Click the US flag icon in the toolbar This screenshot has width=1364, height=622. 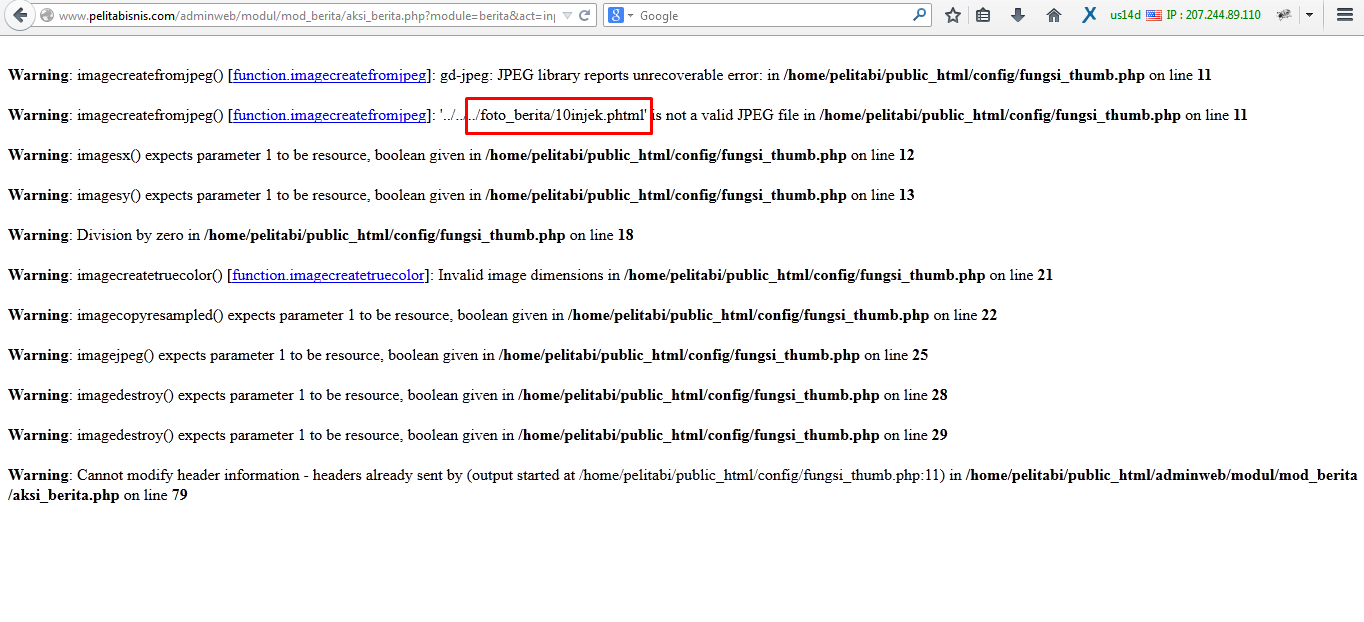coord(1154,15)
